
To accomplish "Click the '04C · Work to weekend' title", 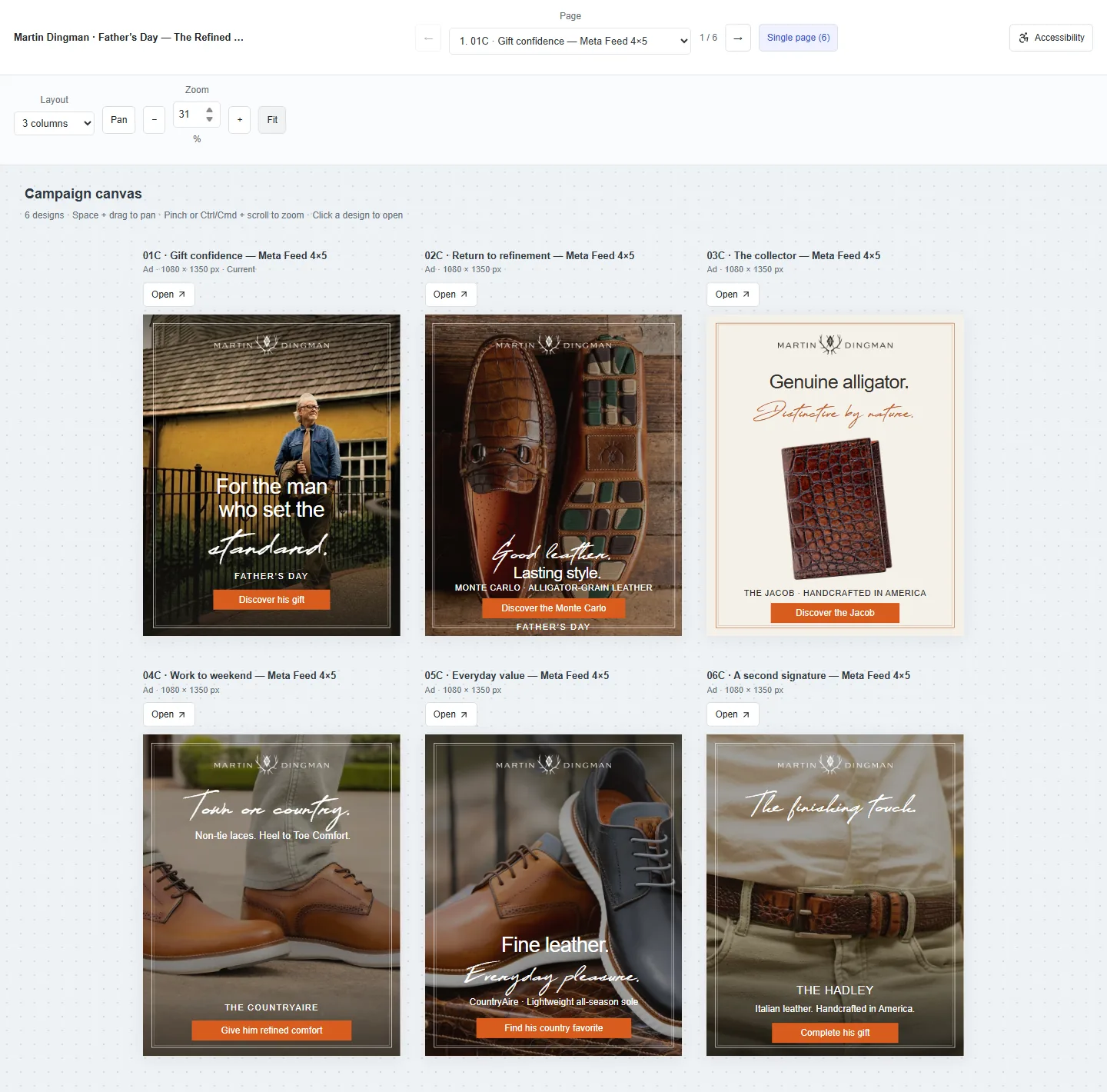I will click(239, 675).
